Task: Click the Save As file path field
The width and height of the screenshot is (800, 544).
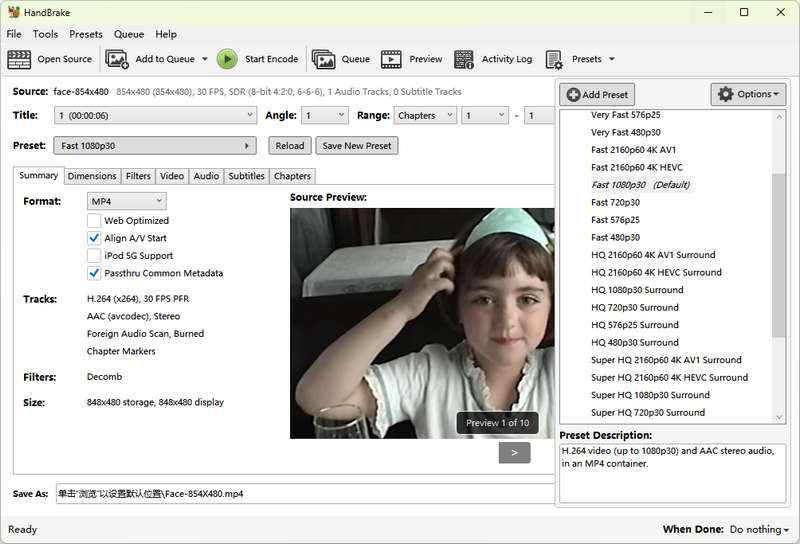Action: click(x=305, y=493)
